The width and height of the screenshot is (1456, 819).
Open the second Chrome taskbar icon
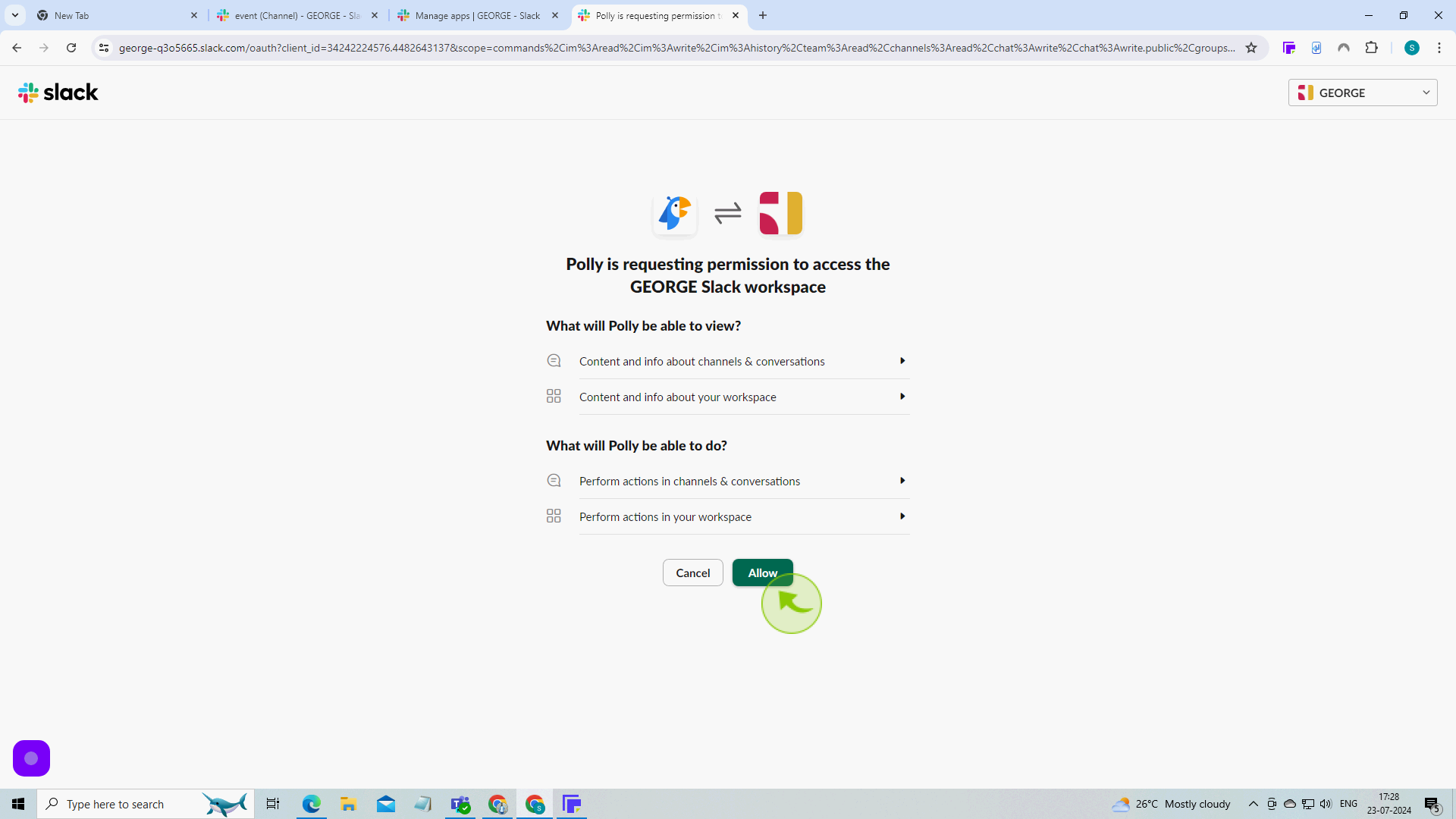click(x=535, y=804)
